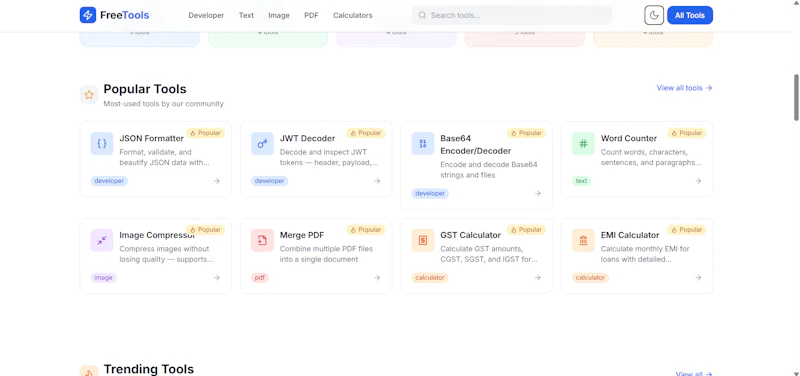Click the arrow on Base64 Encoder/Decoder card

538,193
